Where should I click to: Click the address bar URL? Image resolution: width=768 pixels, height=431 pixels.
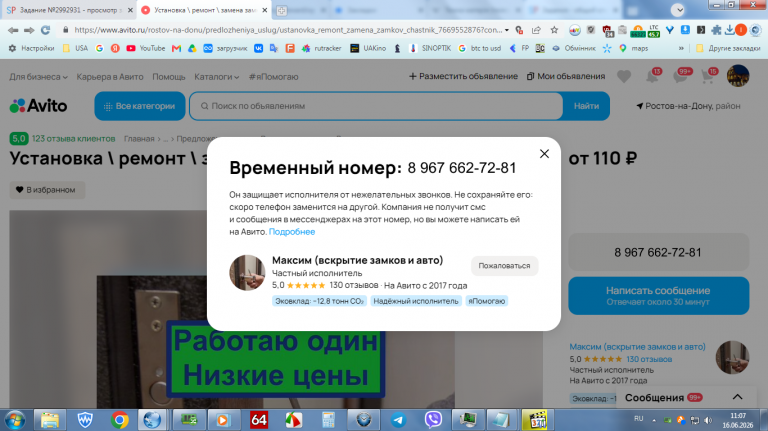click(x=288, y=30)
